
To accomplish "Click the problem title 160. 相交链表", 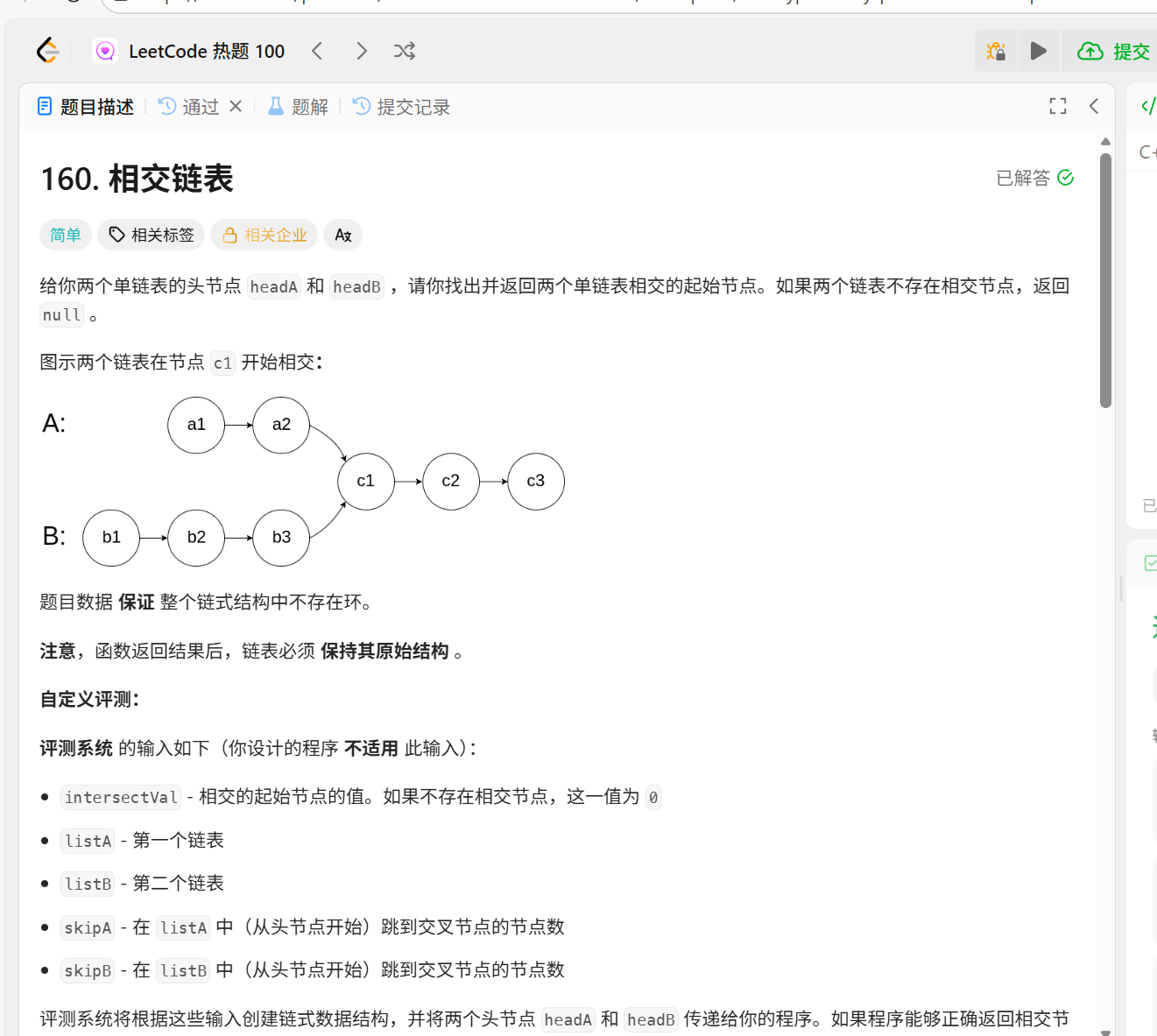I will [138, 179].
